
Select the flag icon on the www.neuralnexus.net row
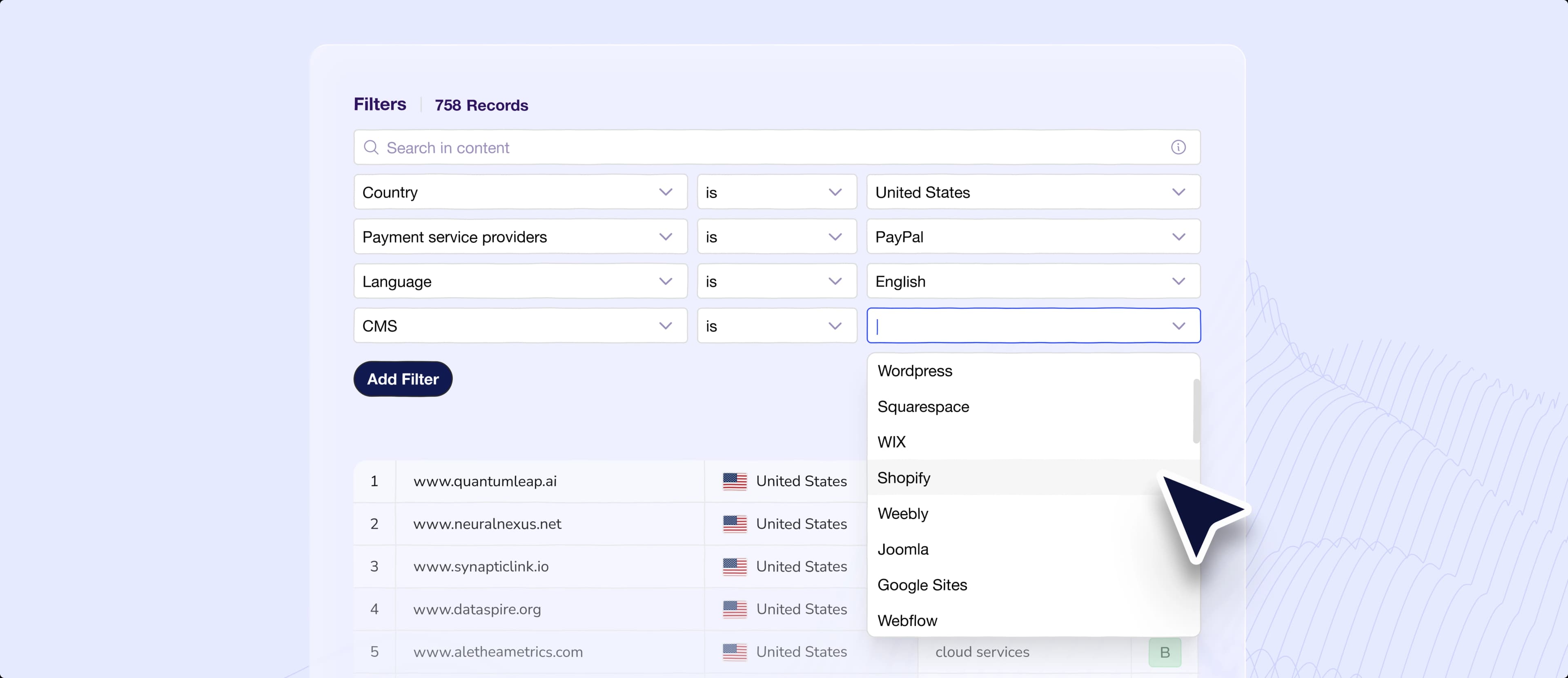736,523
